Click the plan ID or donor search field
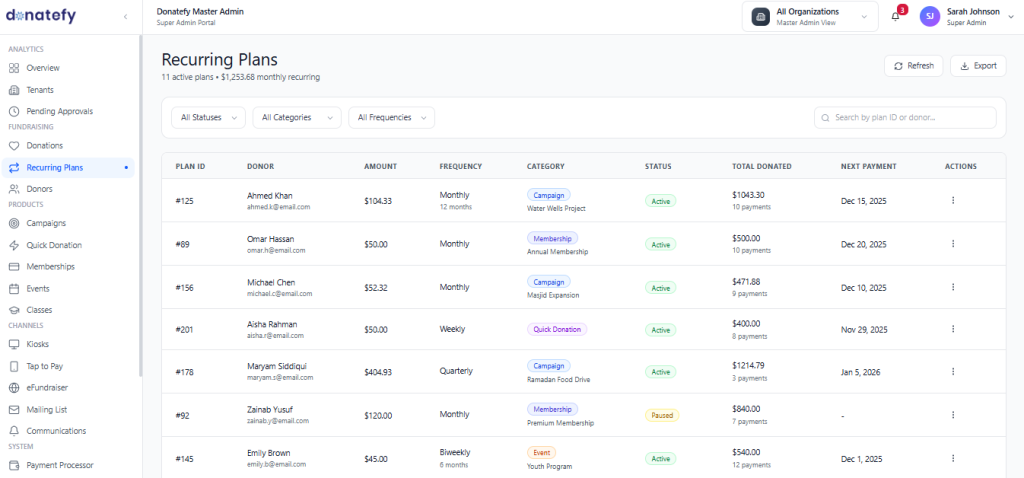This screenshot has height=478, width=1024. (905, 118)
